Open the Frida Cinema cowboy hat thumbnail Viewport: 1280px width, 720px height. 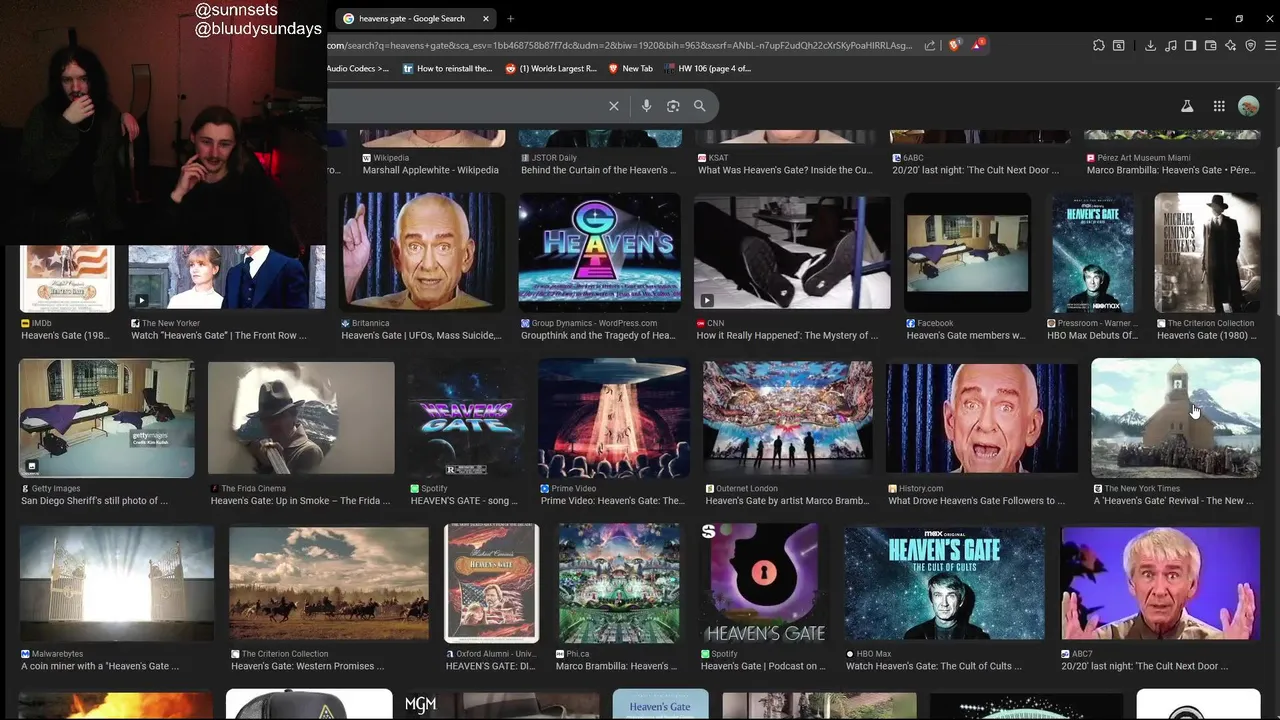[301, 418]
